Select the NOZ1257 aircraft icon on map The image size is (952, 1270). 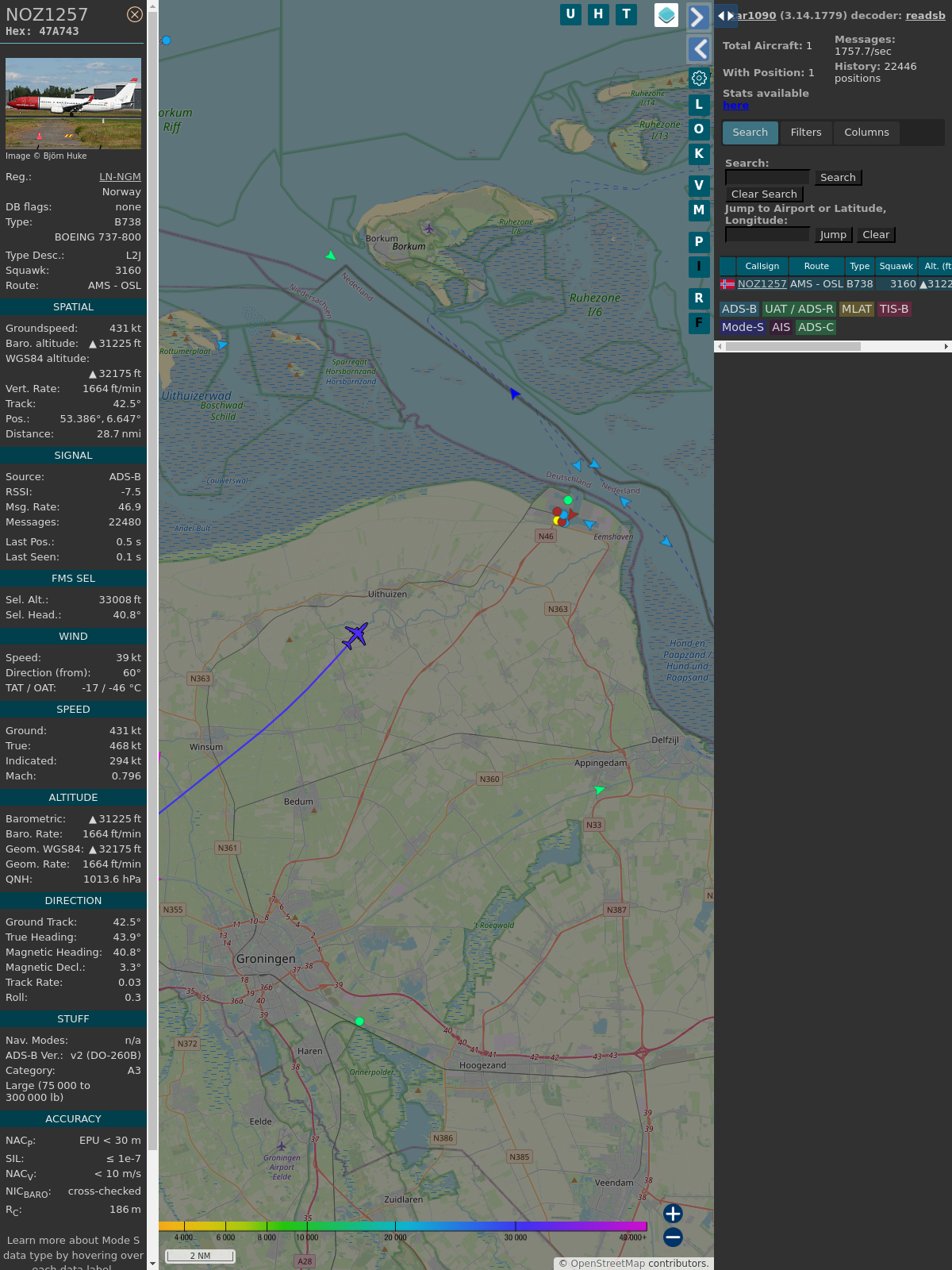tap(355, 635)
